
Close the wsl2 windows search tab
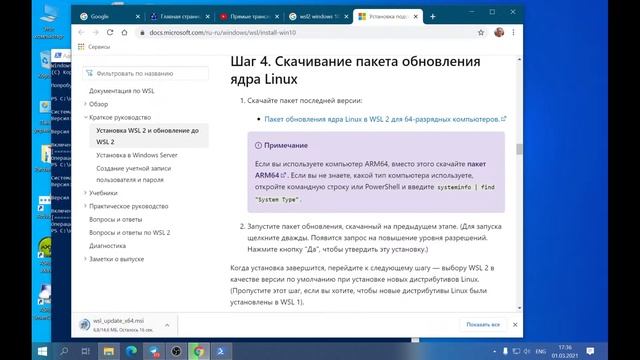346,17
